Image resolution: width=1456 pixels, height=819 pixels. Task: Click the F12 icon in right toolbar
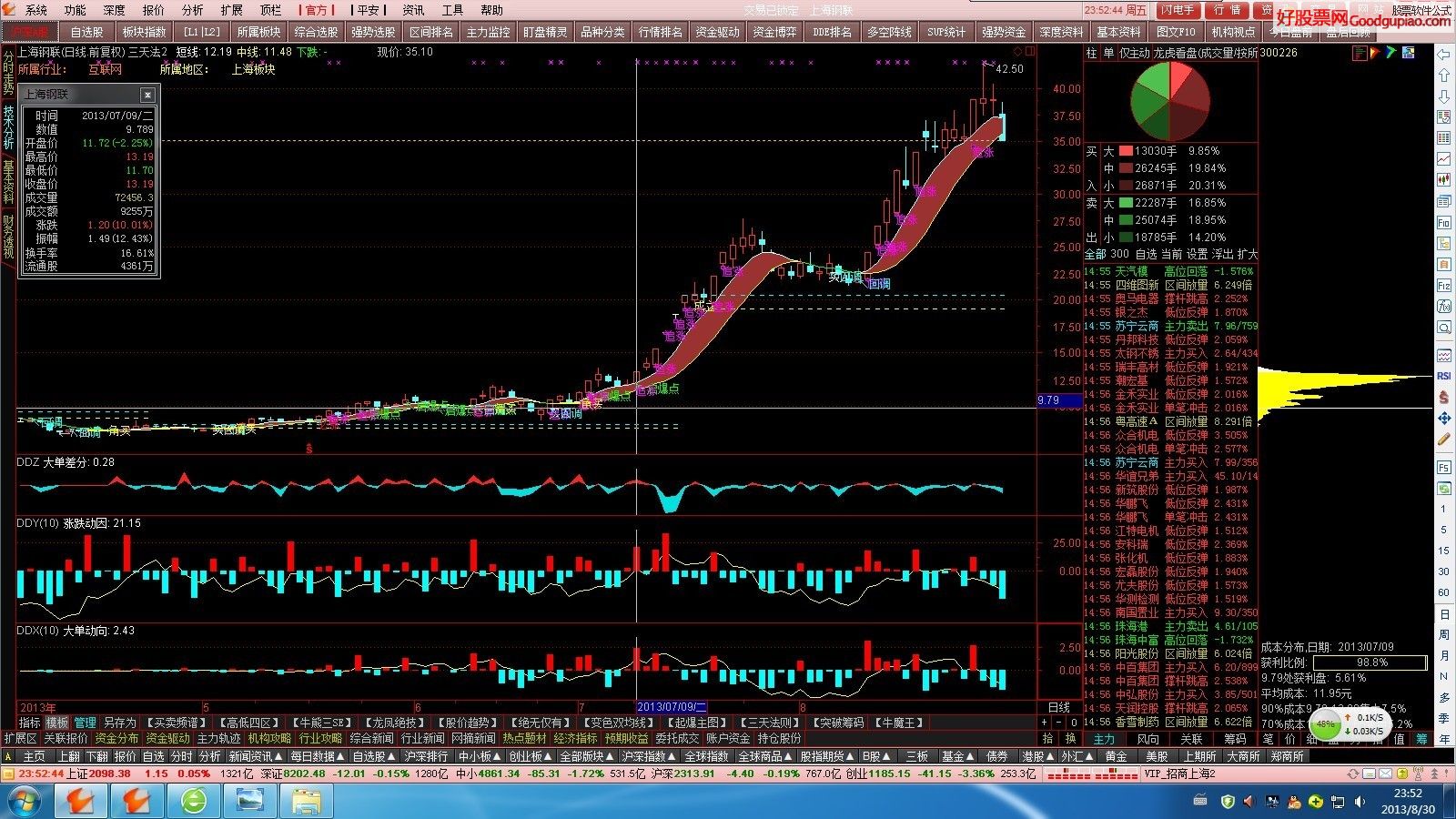tap(1444, 286)
